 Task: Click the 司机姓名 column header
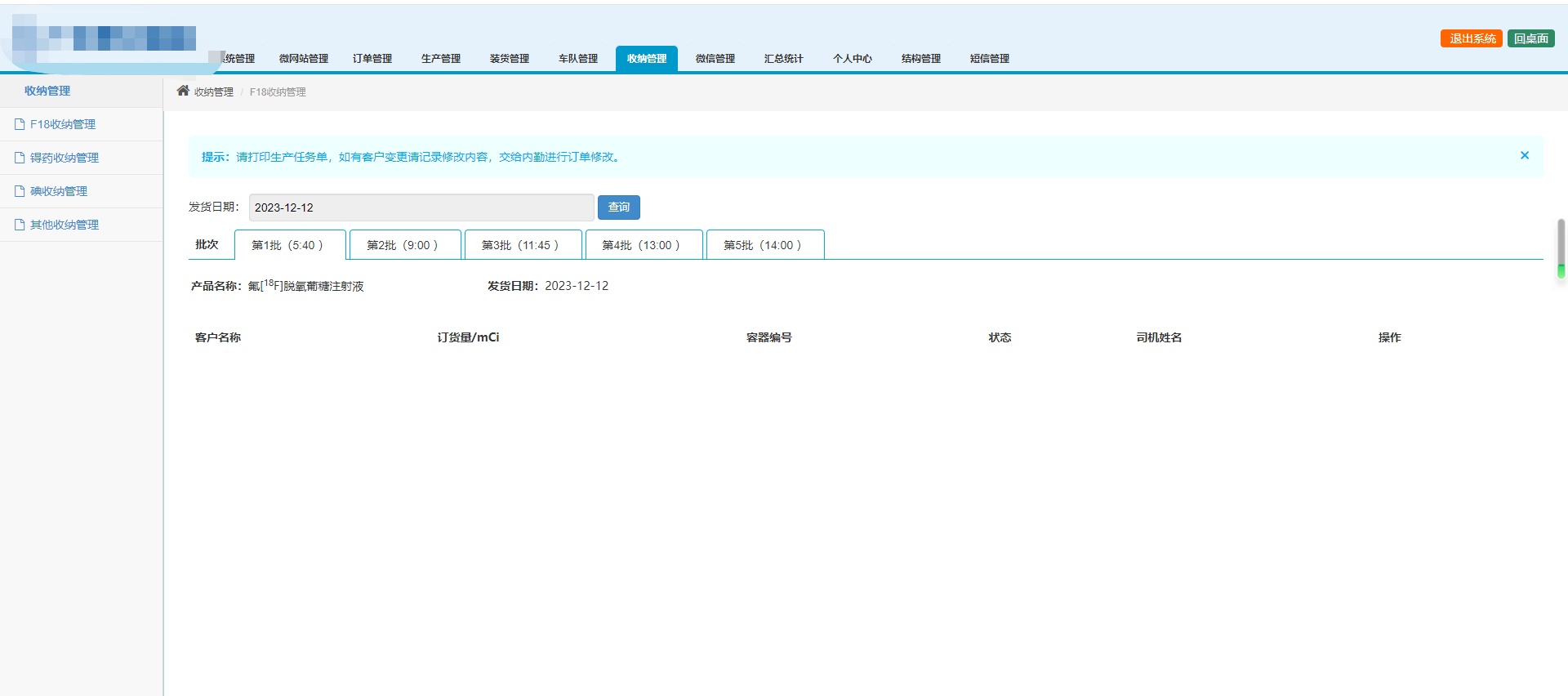click(x=1159, y=337)
